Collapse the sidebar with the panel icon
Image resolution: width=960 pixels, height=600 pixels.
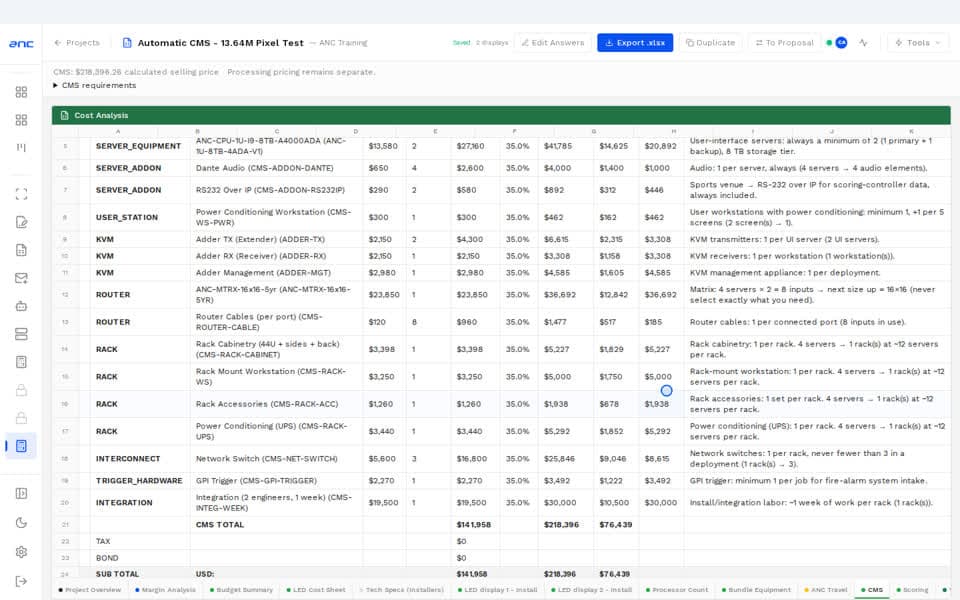(21, 493)
